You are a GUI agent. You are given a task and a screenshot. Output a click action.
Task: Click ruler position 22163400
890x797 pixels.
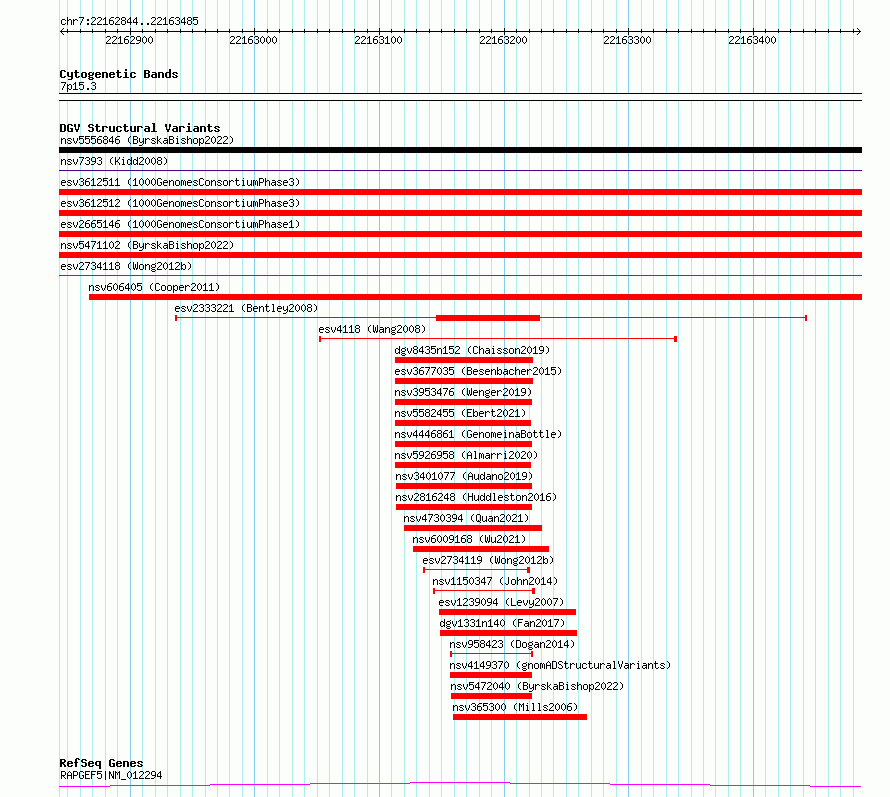752,40
